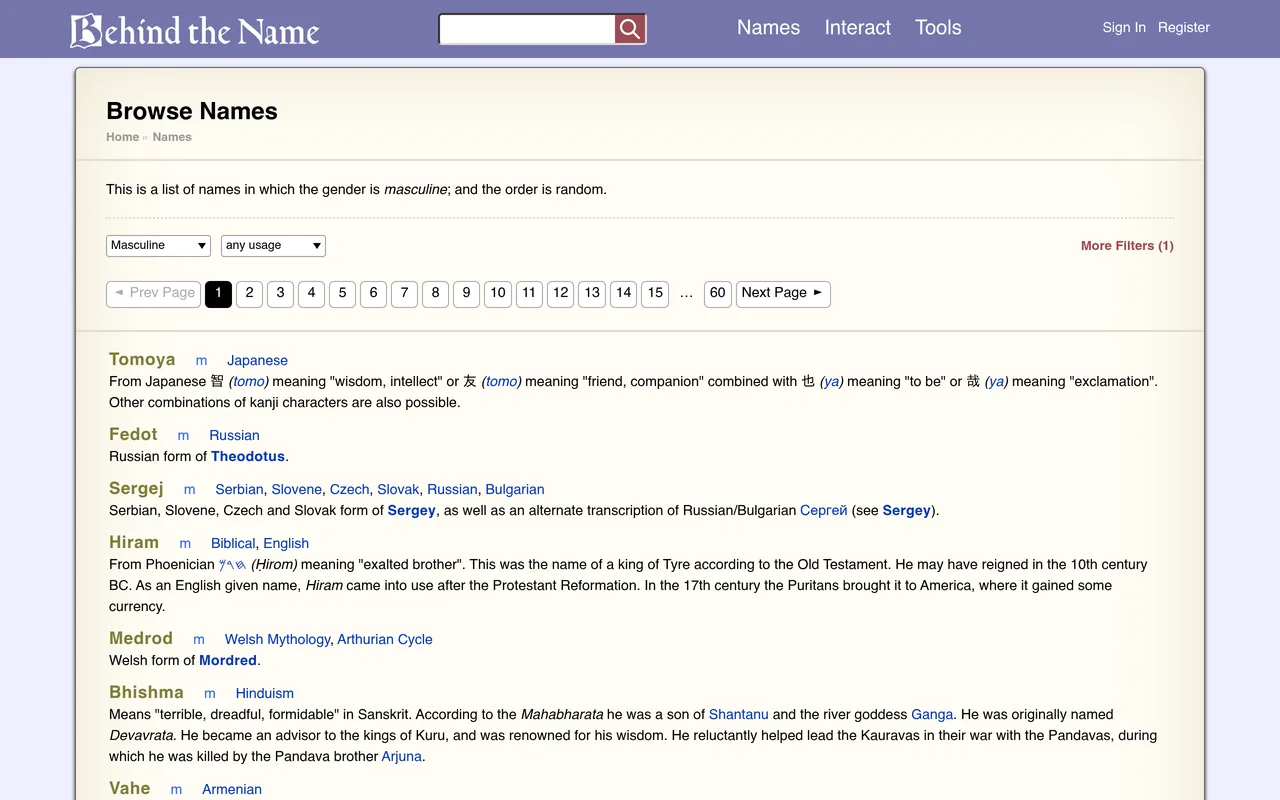Screen dimensions: 1280x800
Task: Click the Armenian usage link
Action: click(x=232, y=790)
